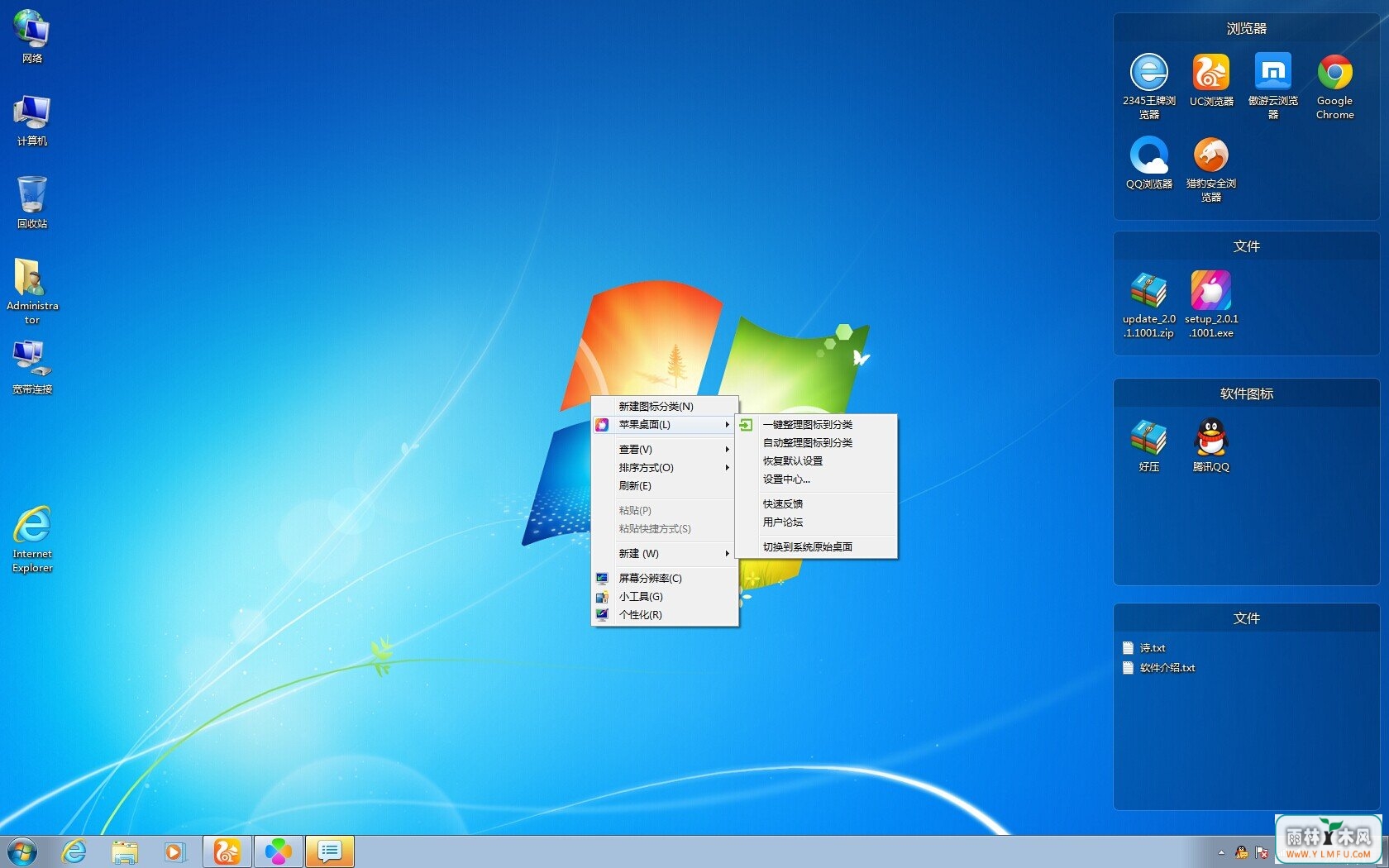Expand the 新建 (W) submenu
This screenshot has width=1389, height=868.
point(665,553)
